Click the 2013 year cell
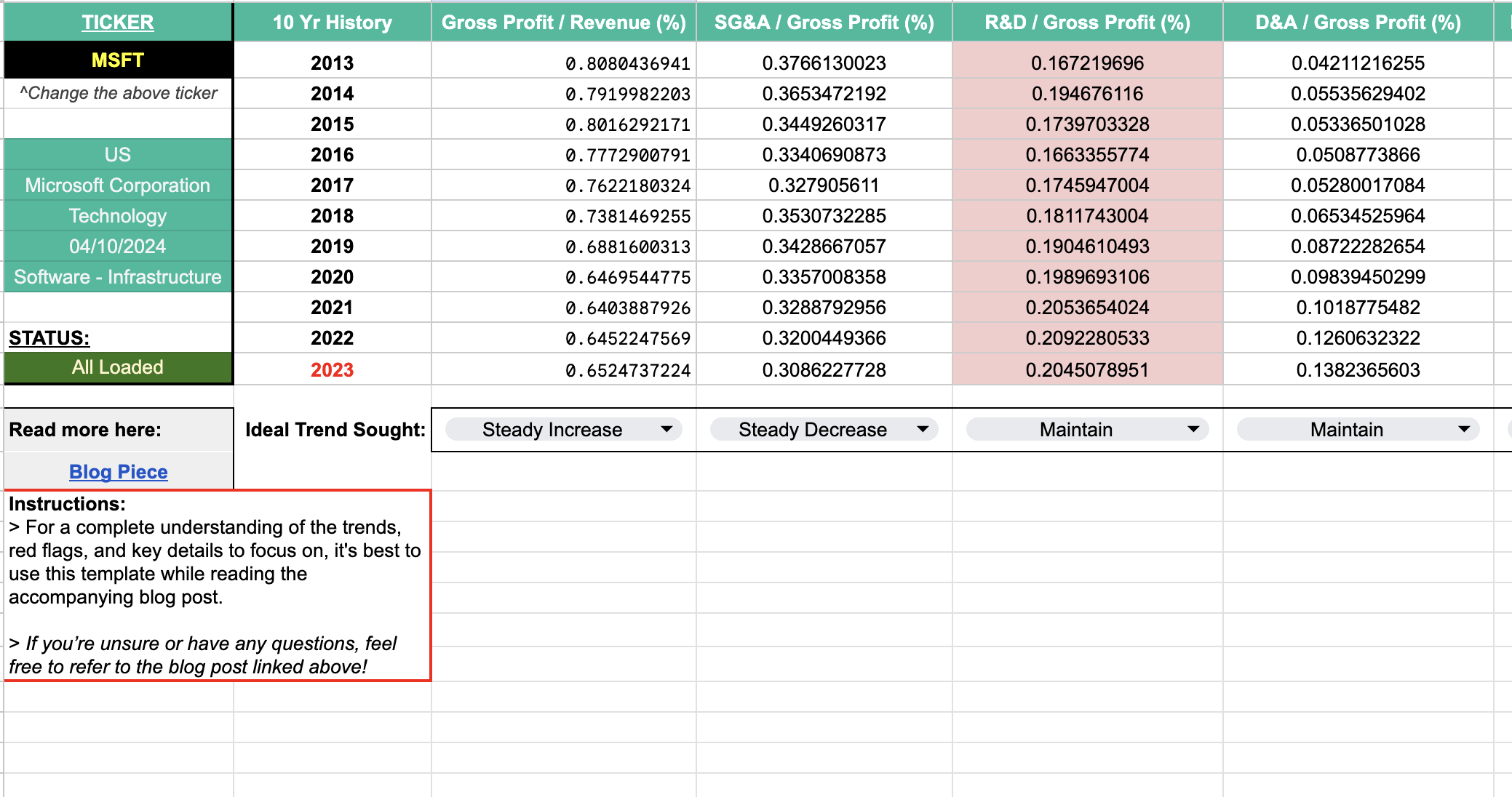 click(333, 63)
